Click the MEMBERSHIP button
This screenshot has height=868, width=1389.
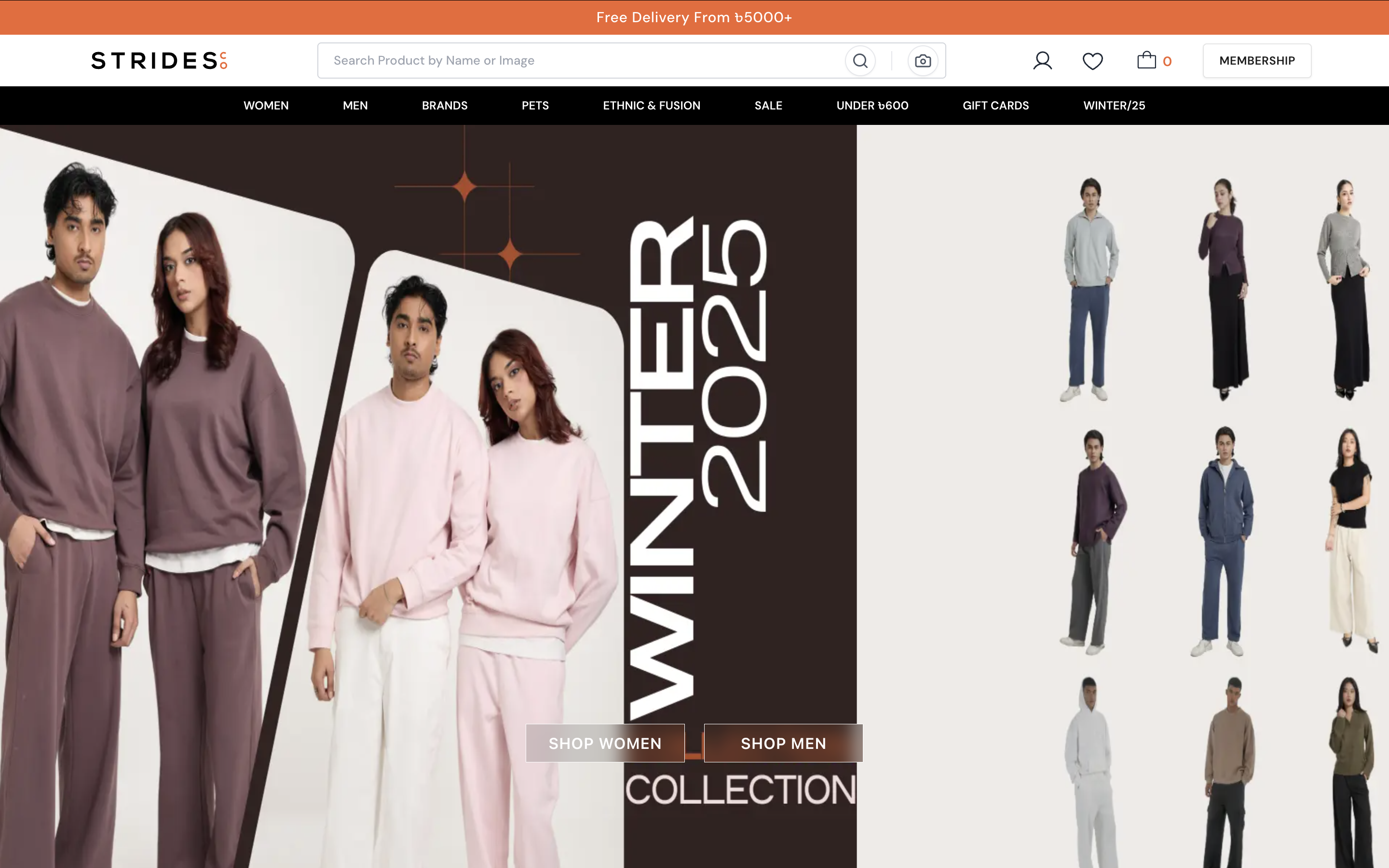(x=1256, y=61)
